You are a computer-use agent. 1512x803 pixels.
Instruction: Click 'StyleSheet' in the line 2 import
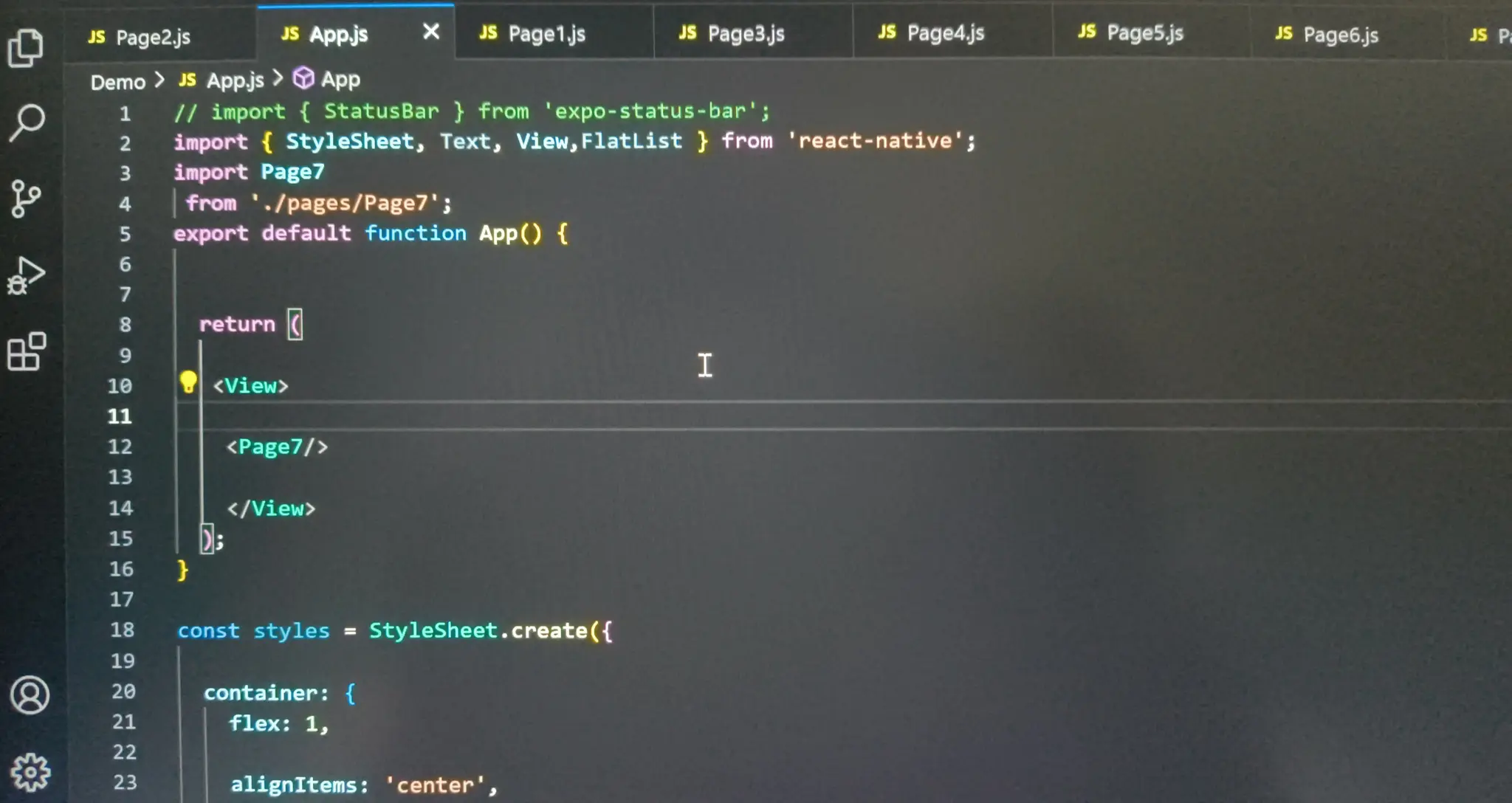(350, 141)
